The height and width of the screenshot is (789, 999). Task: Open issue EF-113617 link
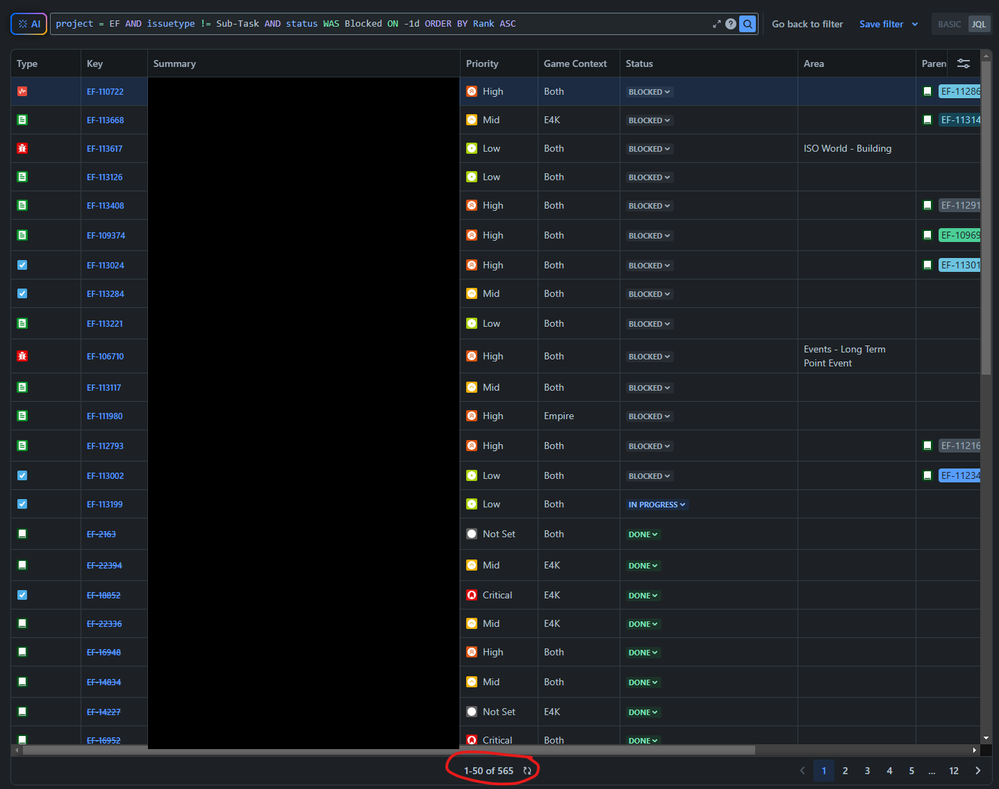coord(104,148)
